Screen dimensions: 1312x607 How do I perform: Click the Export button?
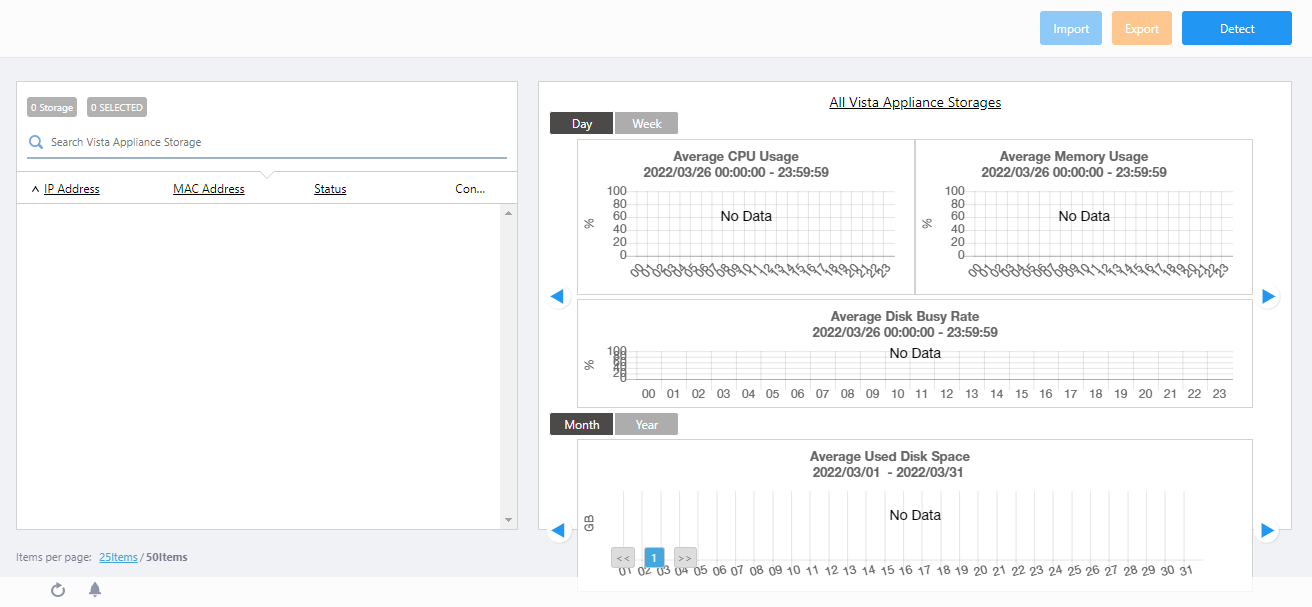(x=1141, y=29)
